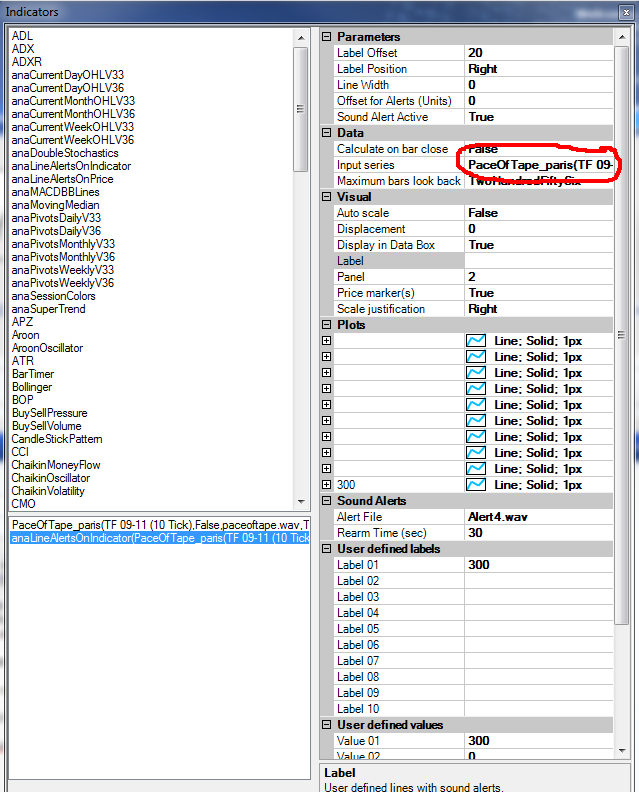Screen dimensions: 639x792
Task: Edit Line Width value
Action: click(x=538, y=85)
